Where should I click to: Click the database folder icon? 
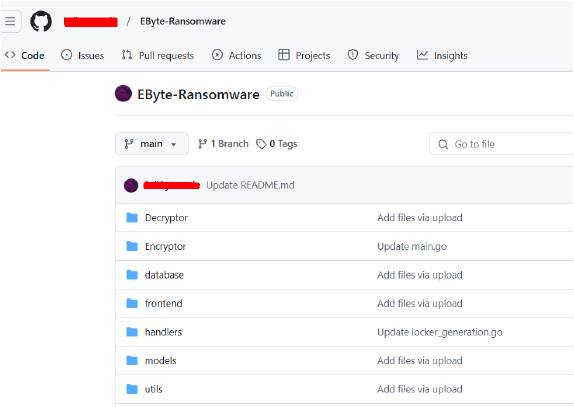pos(132,275)
